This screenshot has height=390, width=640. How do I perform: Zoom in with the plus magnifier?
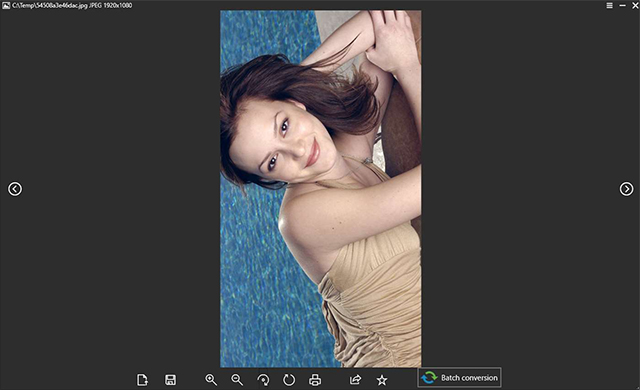pyautogui.click(x=211, y=380)
